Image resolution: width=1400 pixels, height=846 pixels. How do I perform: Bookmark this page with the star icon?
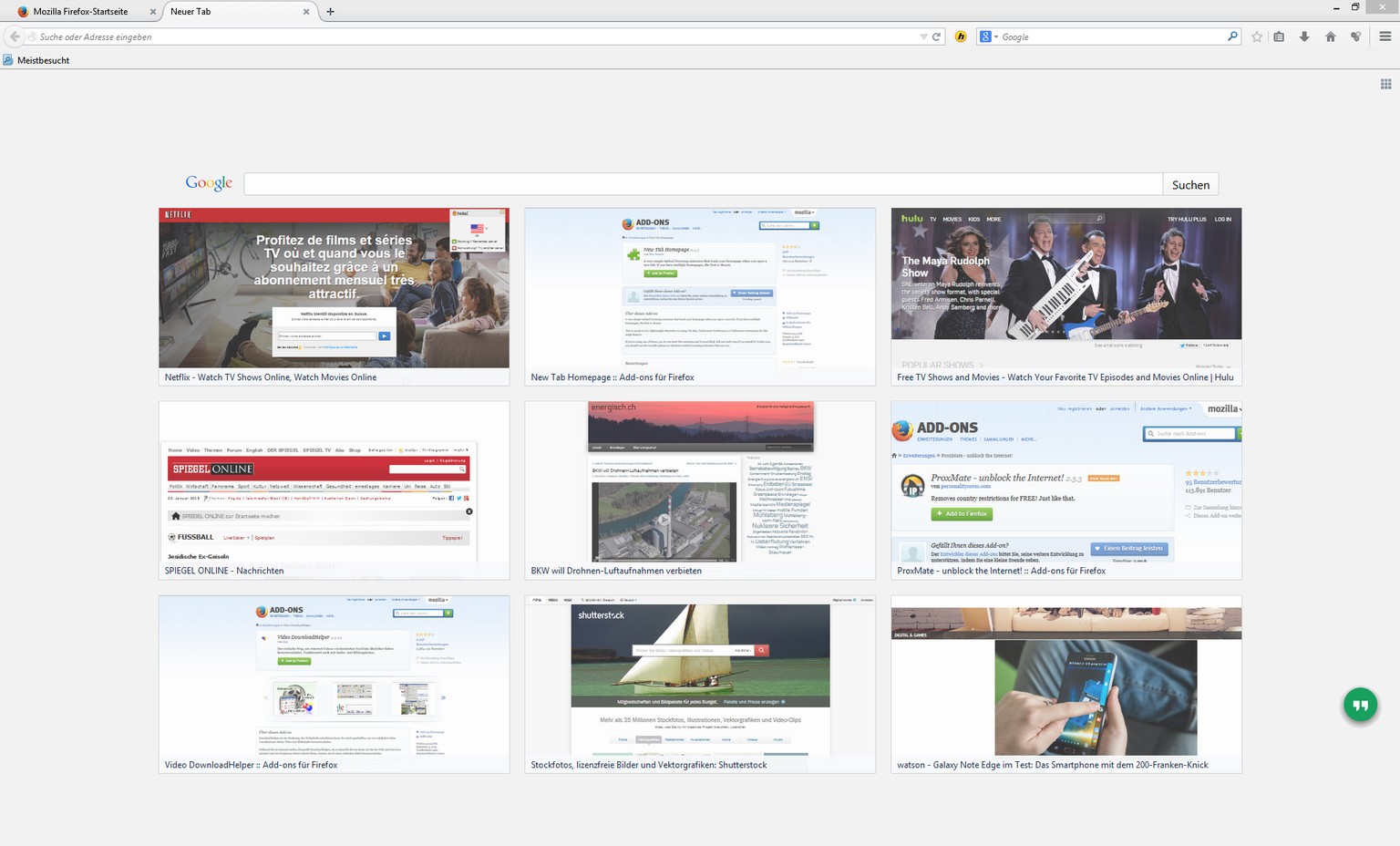(1257, 36)
